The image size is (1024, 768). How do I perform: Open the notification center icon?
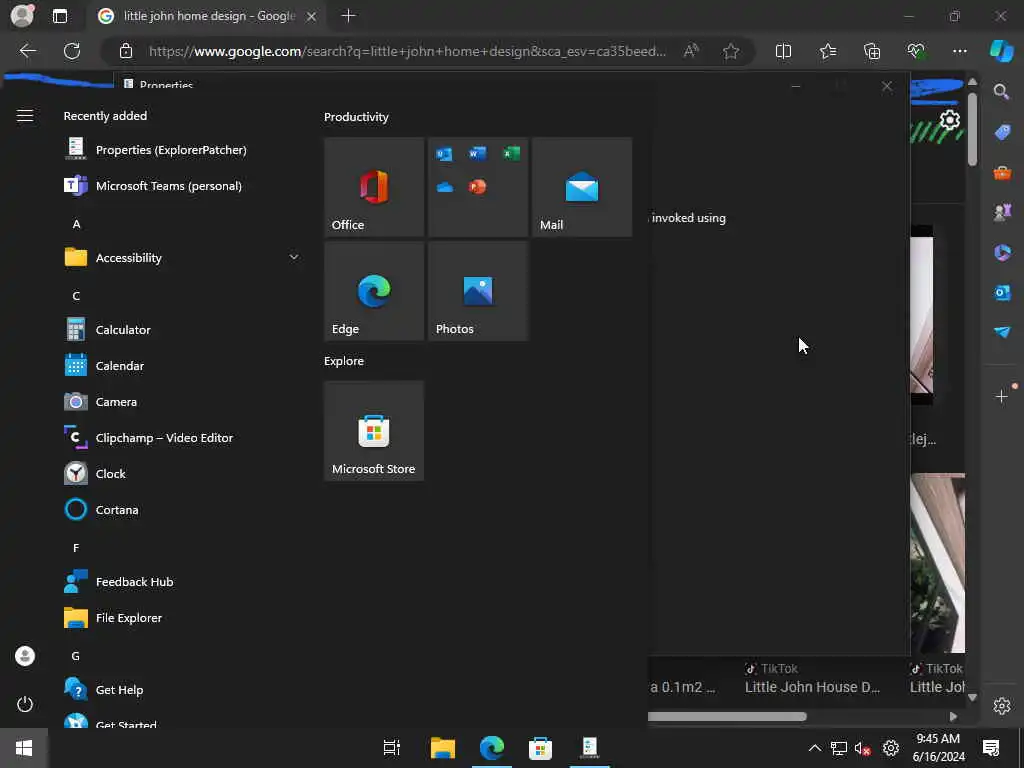coord(991,748)
